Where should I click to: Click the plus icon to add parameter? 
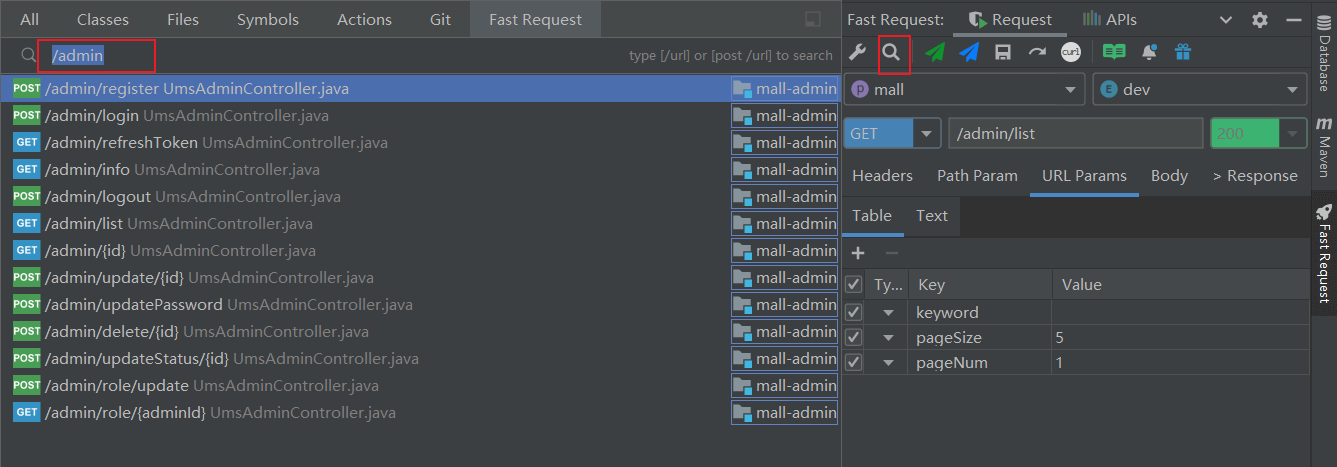point(857,253)
